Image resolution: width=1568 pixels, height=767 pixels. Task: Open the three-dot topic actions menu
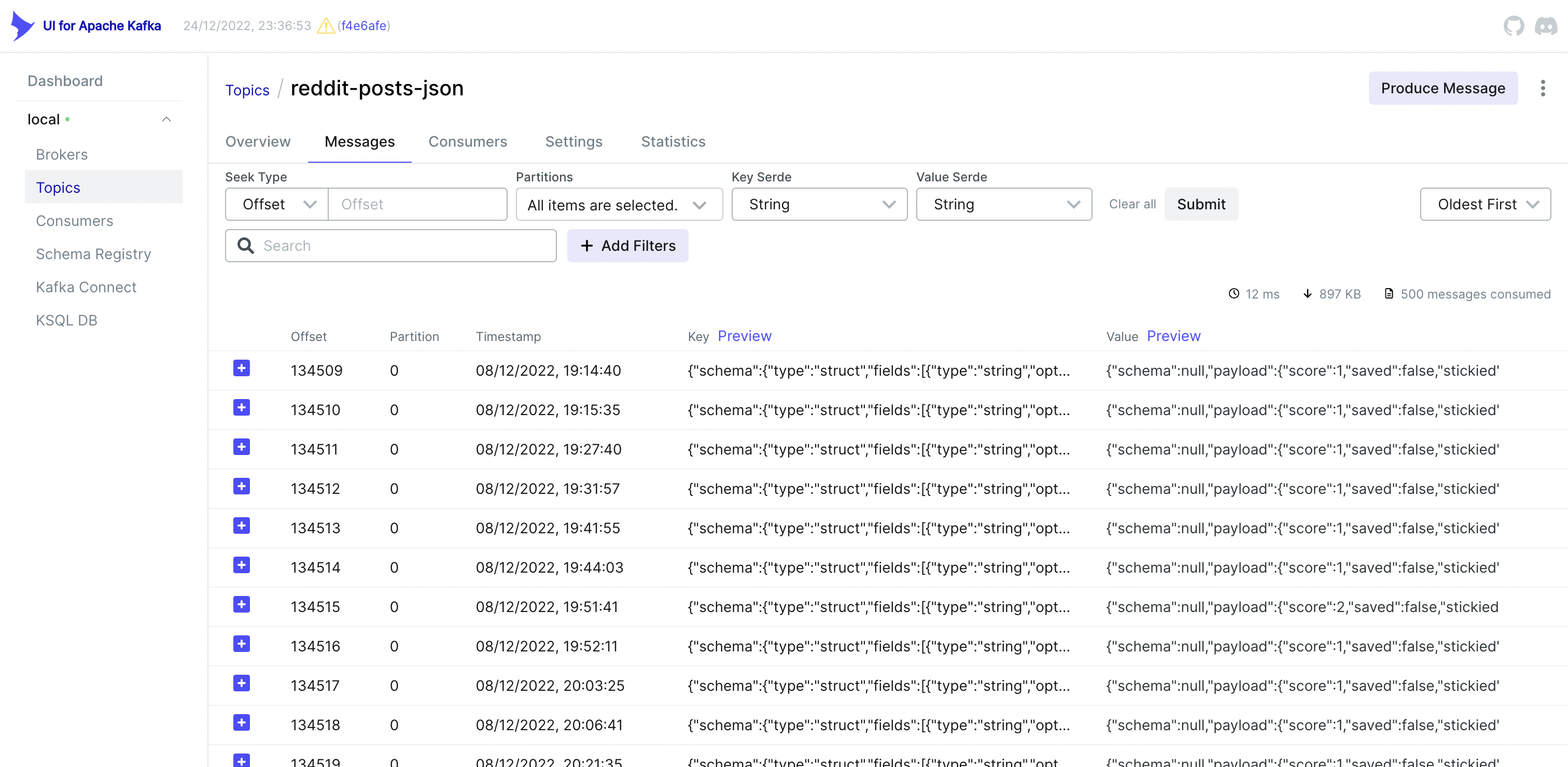point(1543,88)
